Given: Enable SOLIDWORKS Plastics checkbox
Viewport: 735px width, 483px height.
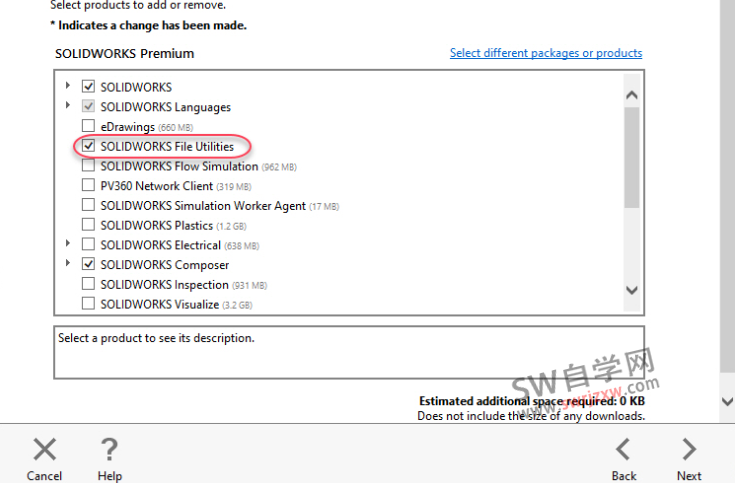Looking at the screenshot, I should [x=88, y=225].
